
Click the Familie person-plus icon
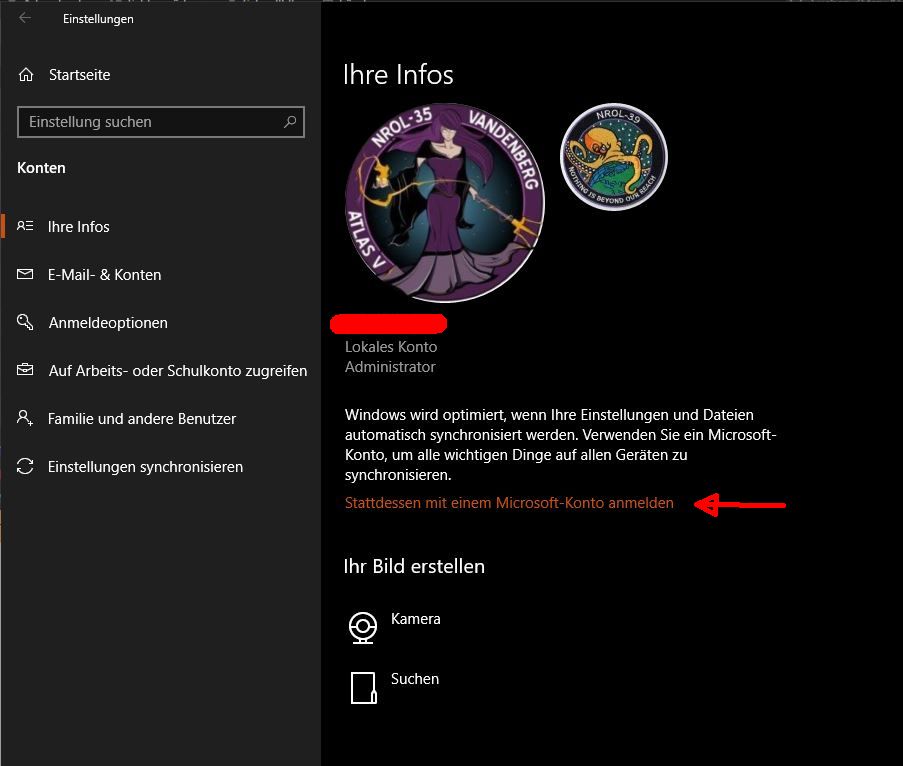point(25,418)
